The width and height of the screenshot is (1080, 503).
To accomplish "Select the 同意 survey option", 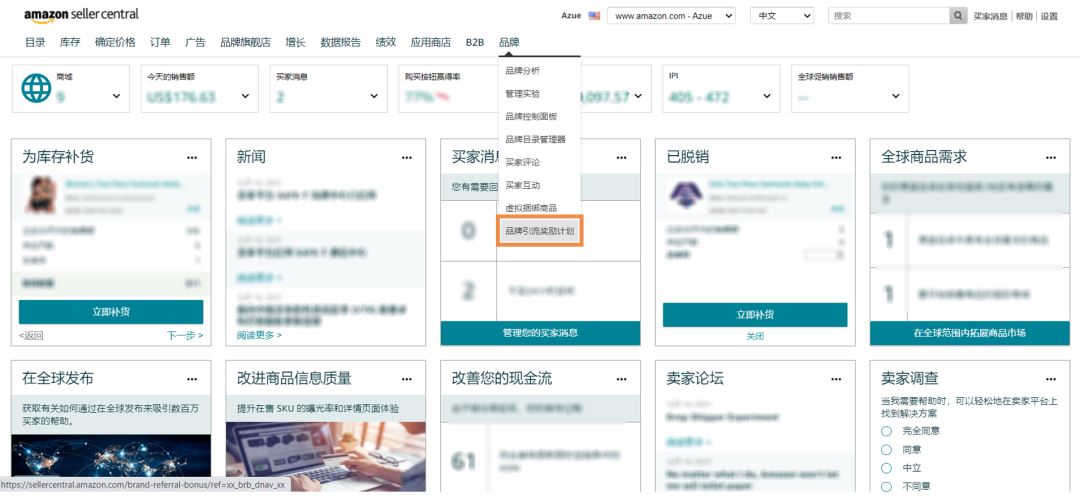I will coord(886,449).
